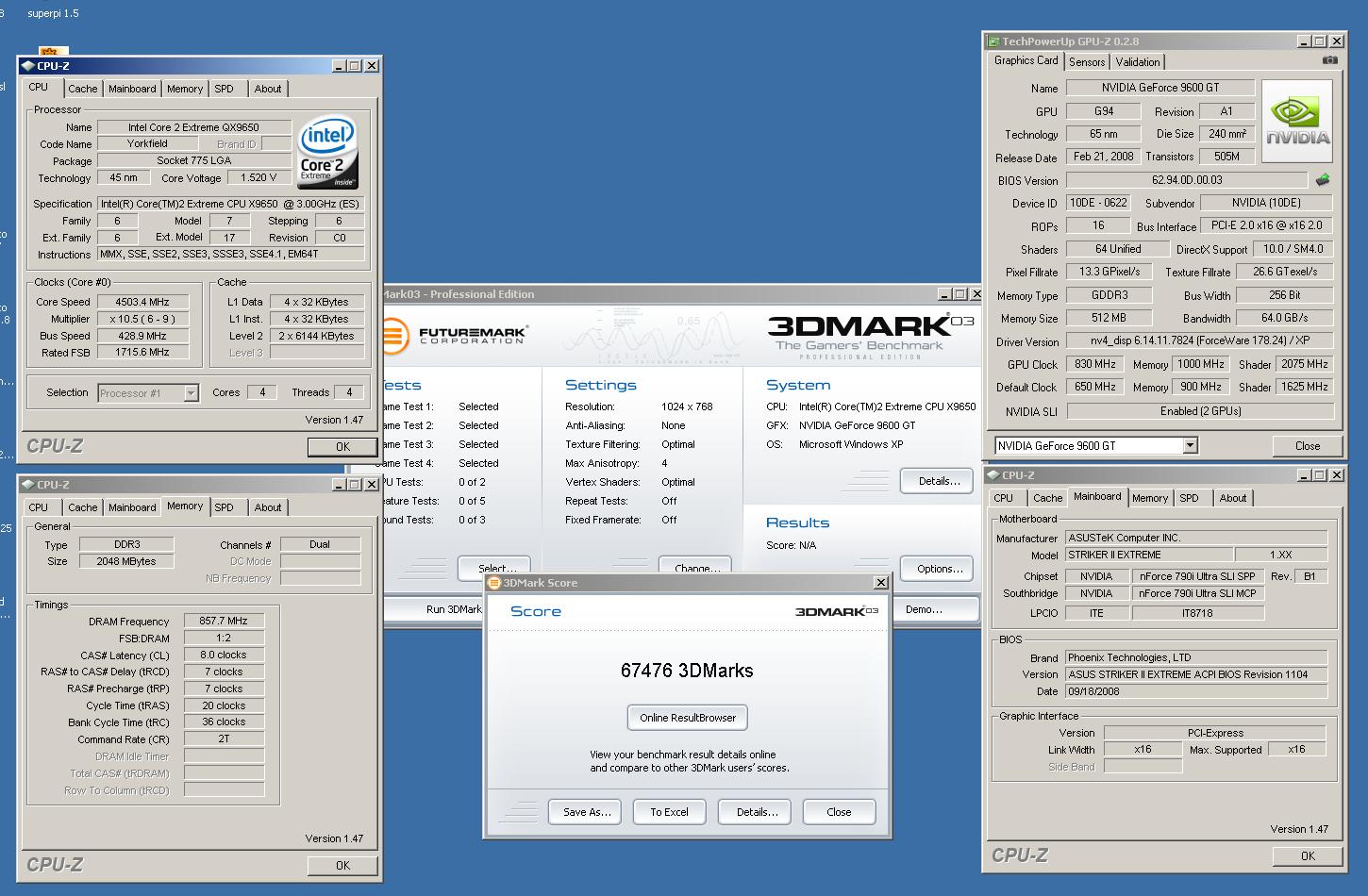Click the chipset nForce 790i Ultra SLI SPP
The image size is (1368, 896).
tap(1197, 576)
